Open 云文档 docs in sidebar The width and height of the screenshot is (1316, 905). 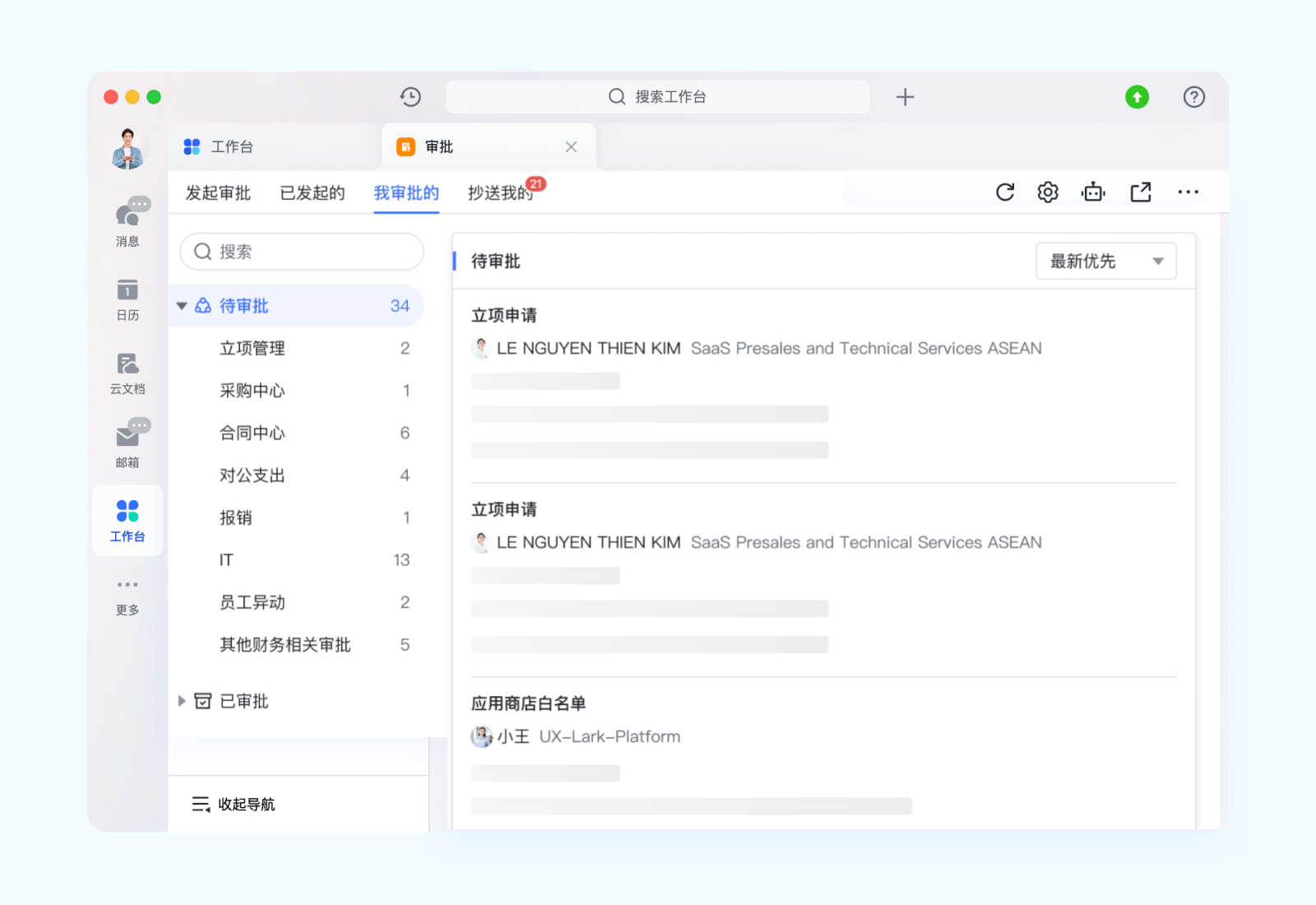[127, 373]
